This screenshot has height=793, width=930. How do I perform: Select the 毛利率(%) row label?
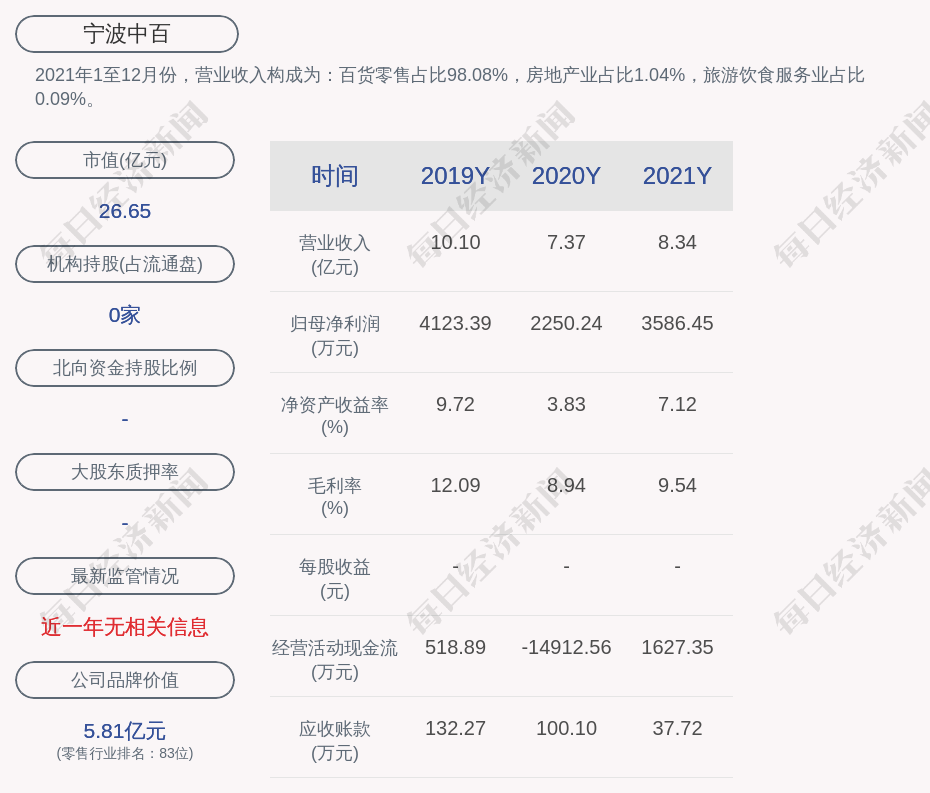(335, 497)
